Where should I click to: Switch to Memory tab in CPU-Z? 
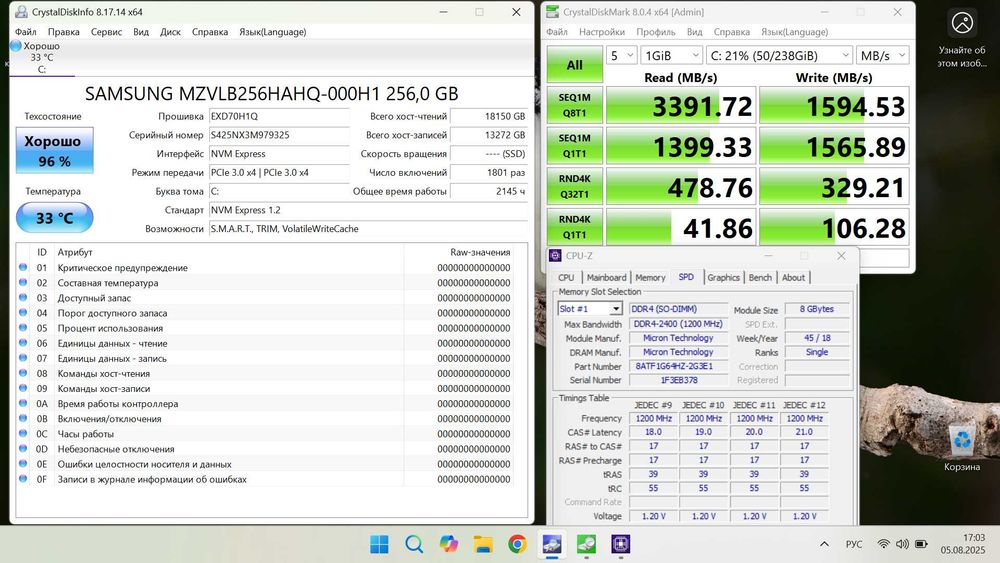[x=650, y=277]
